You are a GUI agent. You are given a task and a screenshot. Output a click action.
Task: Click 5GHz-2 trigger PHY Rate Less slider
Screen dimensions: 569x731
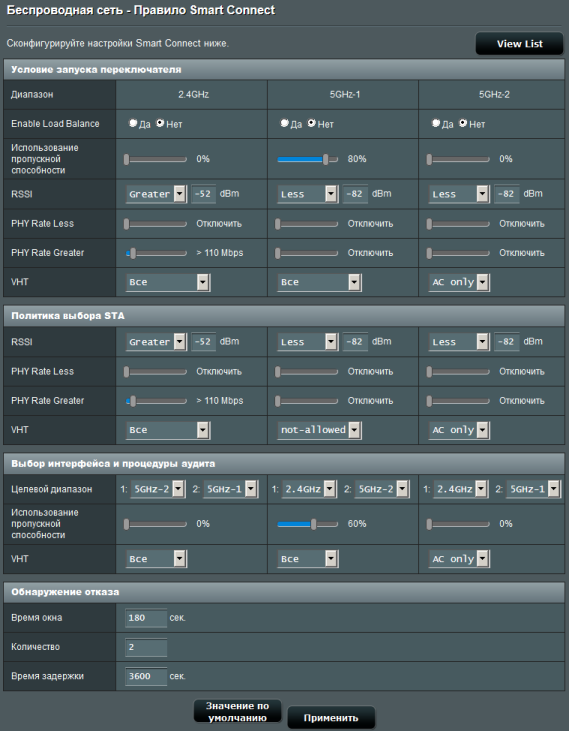point(459,224)
